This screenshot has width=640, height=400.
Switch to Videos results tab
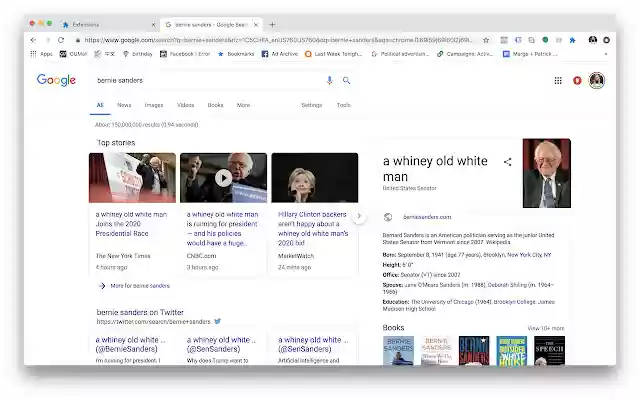pyautogui.click(x=185, y=105)
